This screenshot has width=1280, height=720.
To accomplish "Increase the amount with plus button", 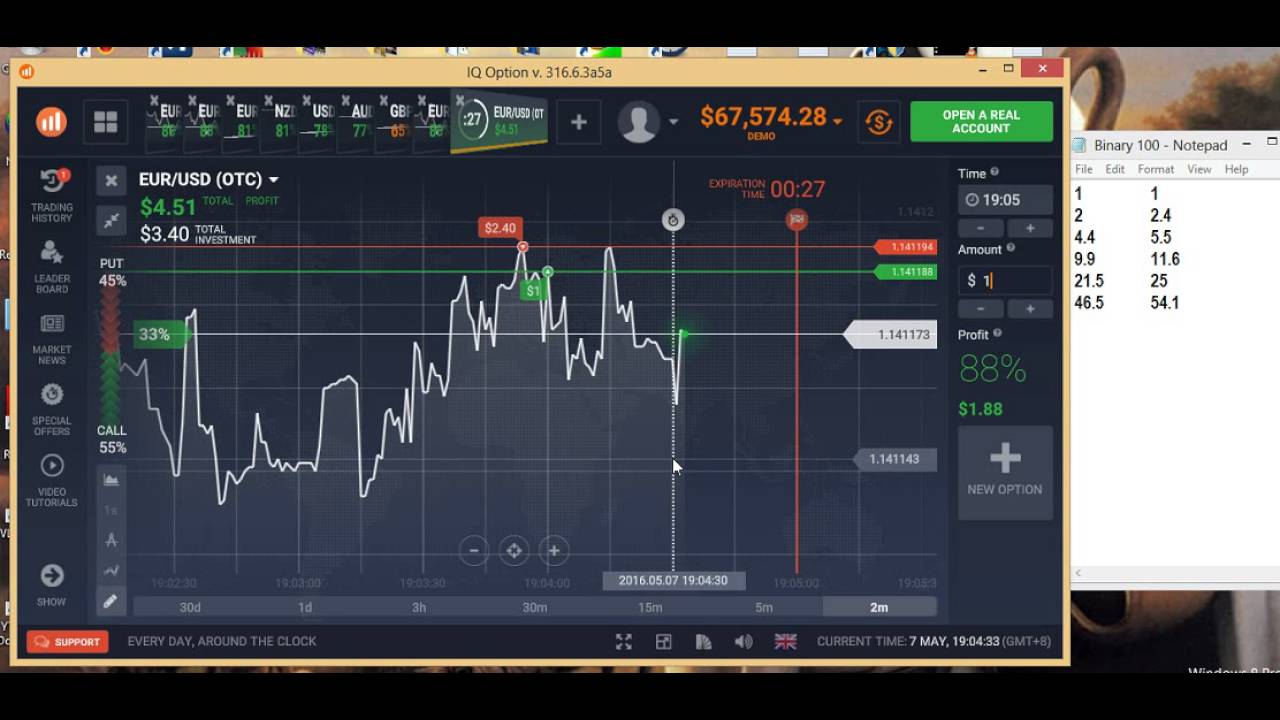I will coord(1029,309).
